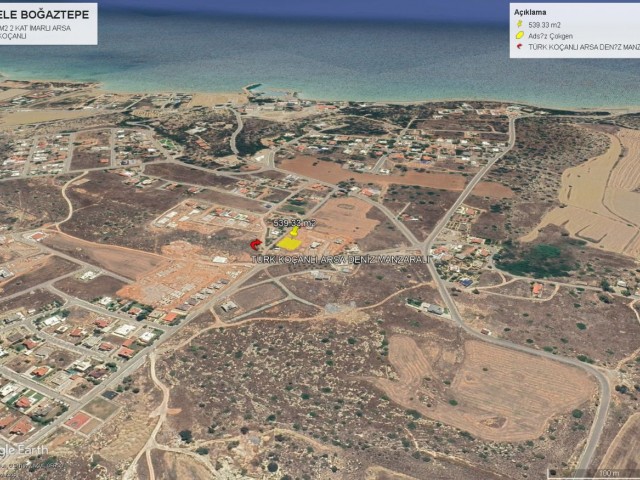Select the yellow highlighted plot polygon

pos(289,244)
